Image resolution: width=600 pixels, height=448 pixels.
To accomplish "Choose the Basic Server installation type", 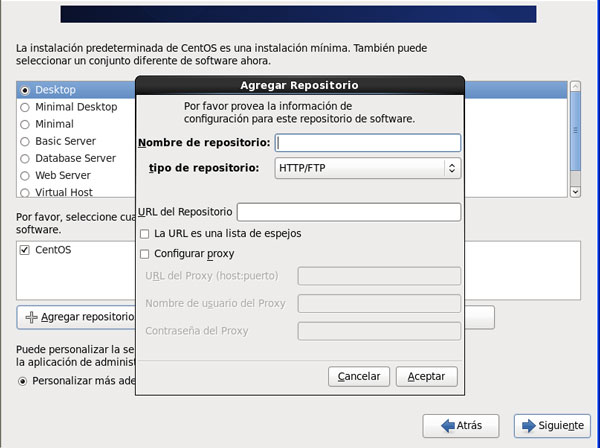I will pyautogui.click(x=24, y=141).
